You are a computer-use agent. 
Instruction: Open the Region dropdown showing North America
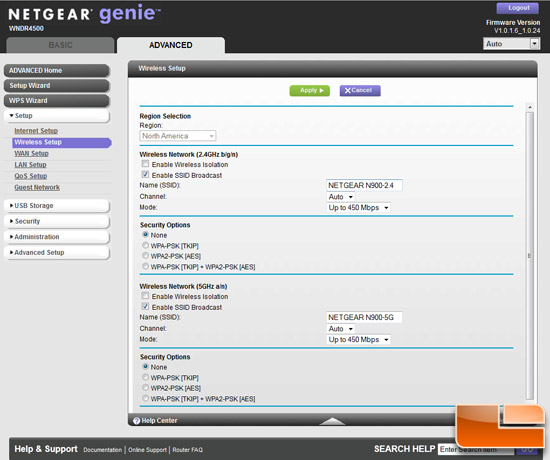pyautogui.click(x=178, y=136)
